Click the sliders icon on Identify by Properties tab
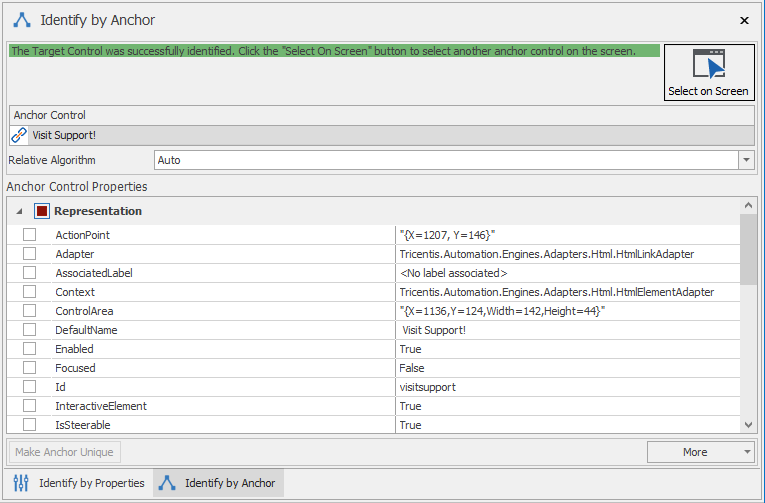 point(21,483)
